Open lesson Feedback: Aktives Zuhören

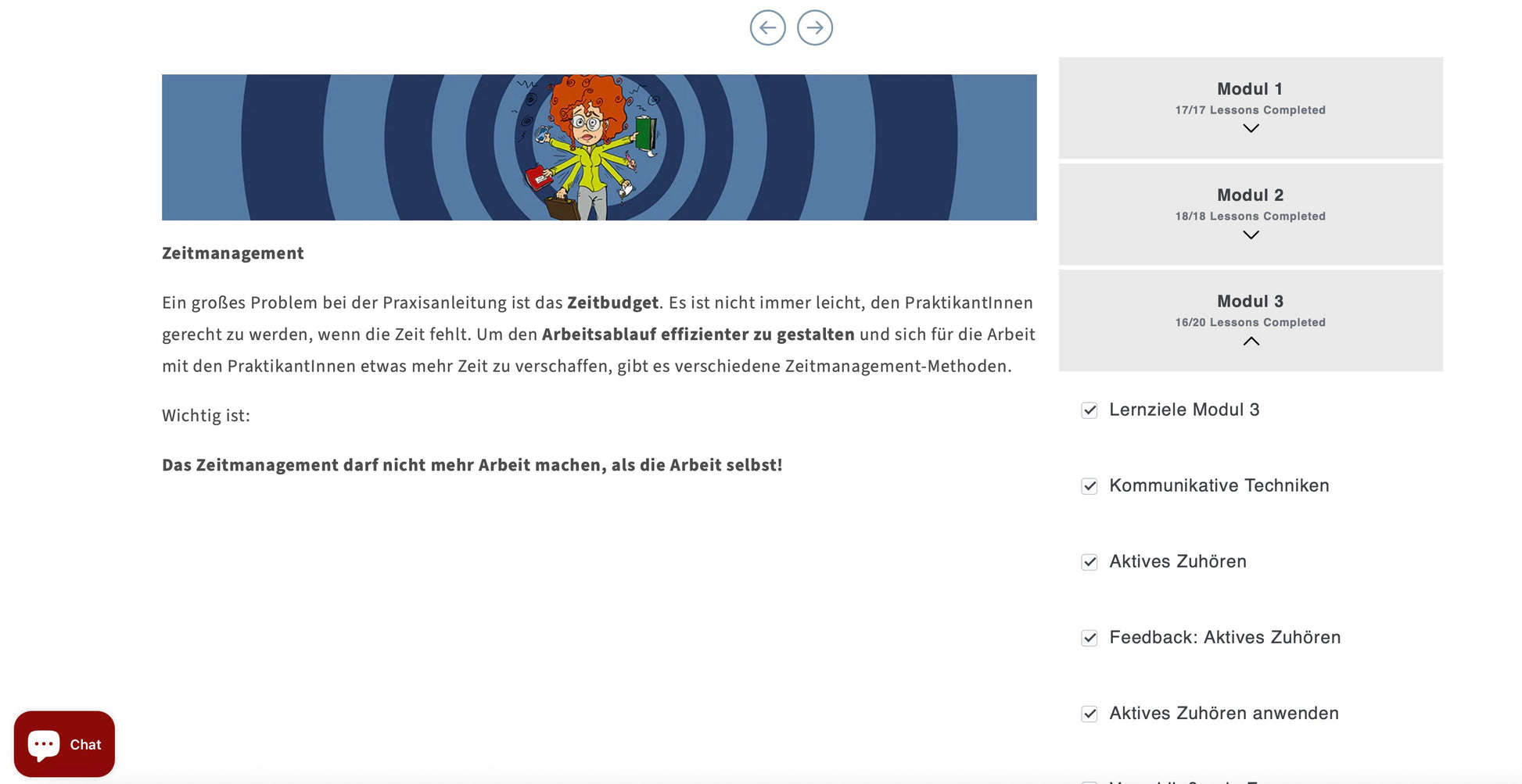pos(1225,637)
